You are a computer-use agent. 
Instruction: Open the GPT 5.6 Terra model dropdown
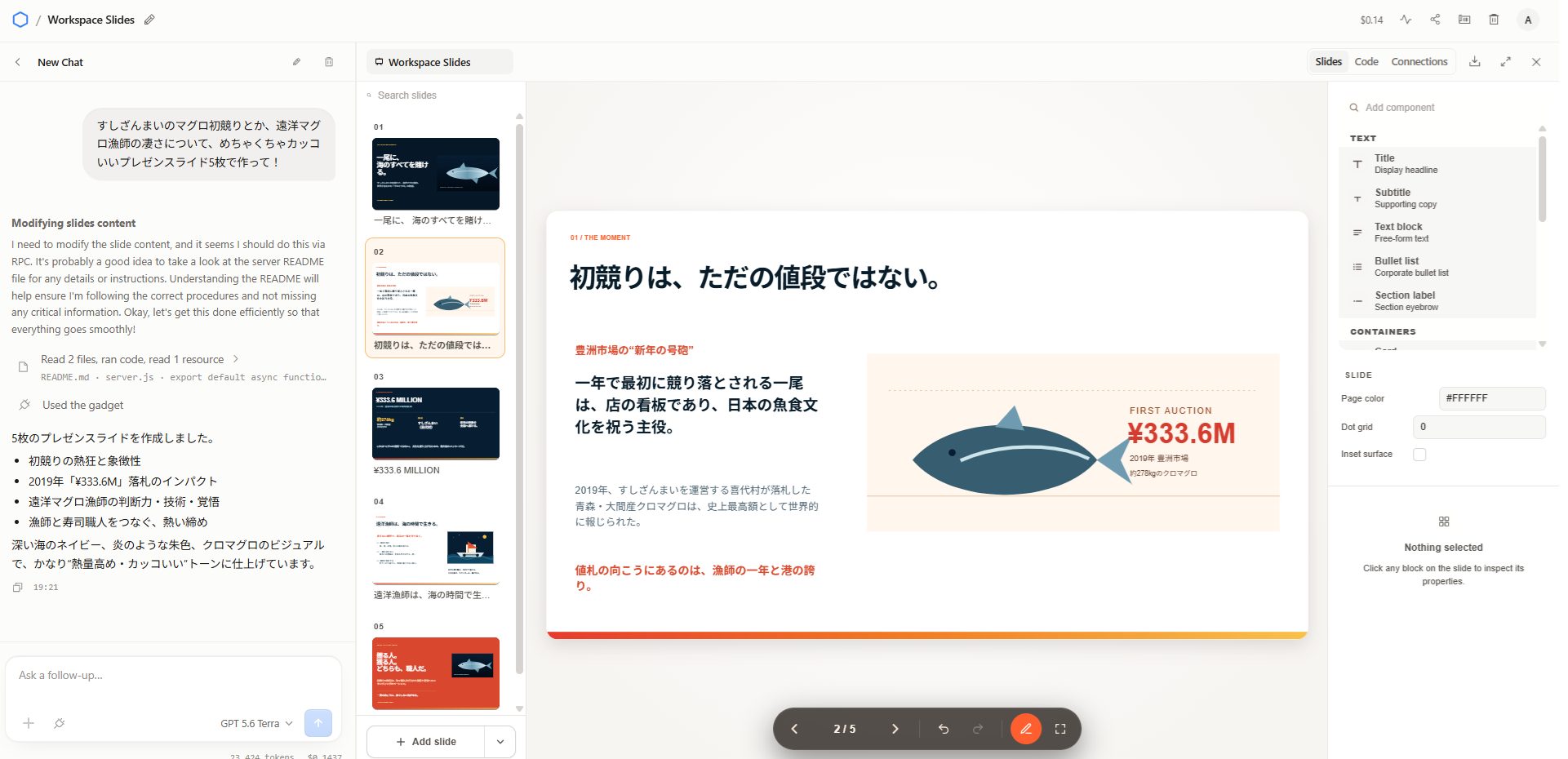coord(256,723)
